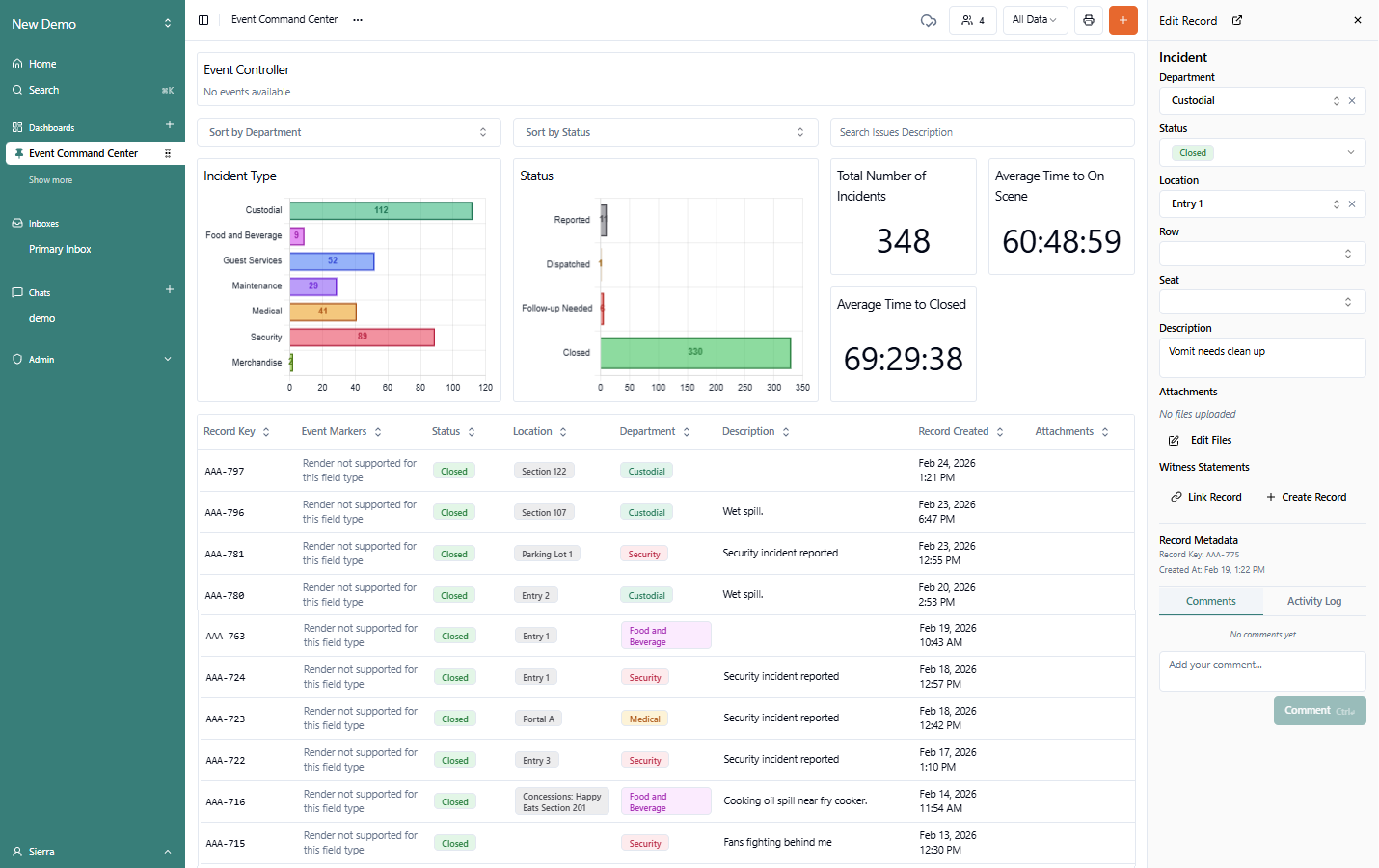Open the Status dropdown showing Closed
Screen dimensions: 1379x868
click(x=1261, y=152)
